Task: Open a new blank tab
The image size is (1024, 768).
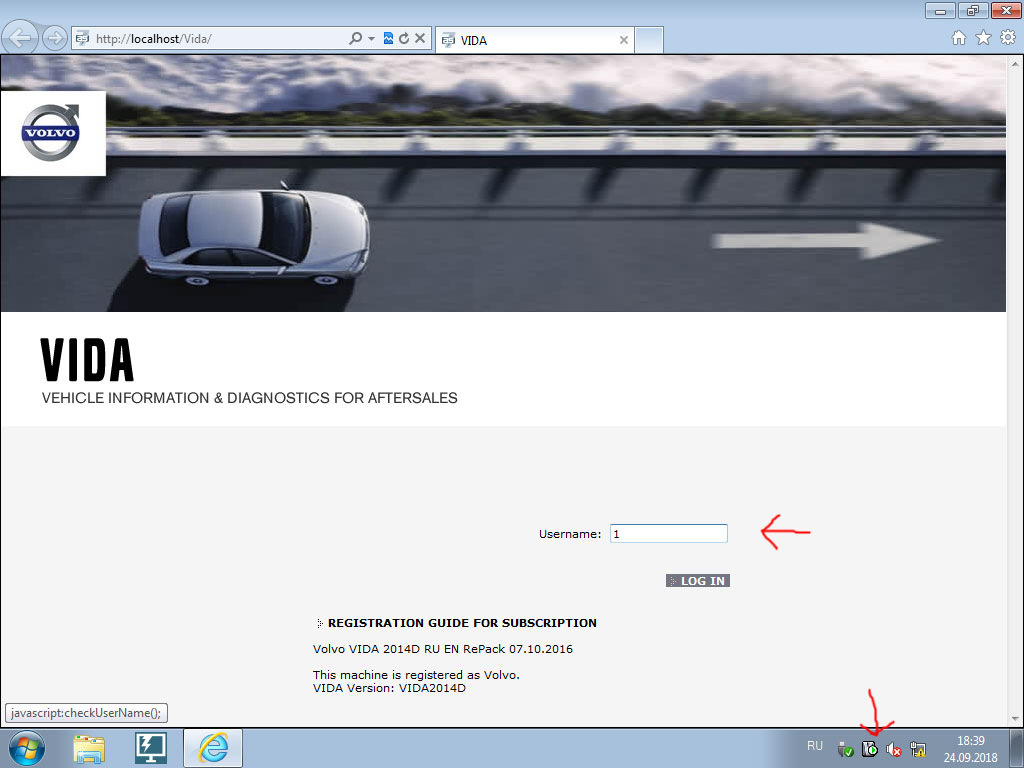Action: point(649,40)
